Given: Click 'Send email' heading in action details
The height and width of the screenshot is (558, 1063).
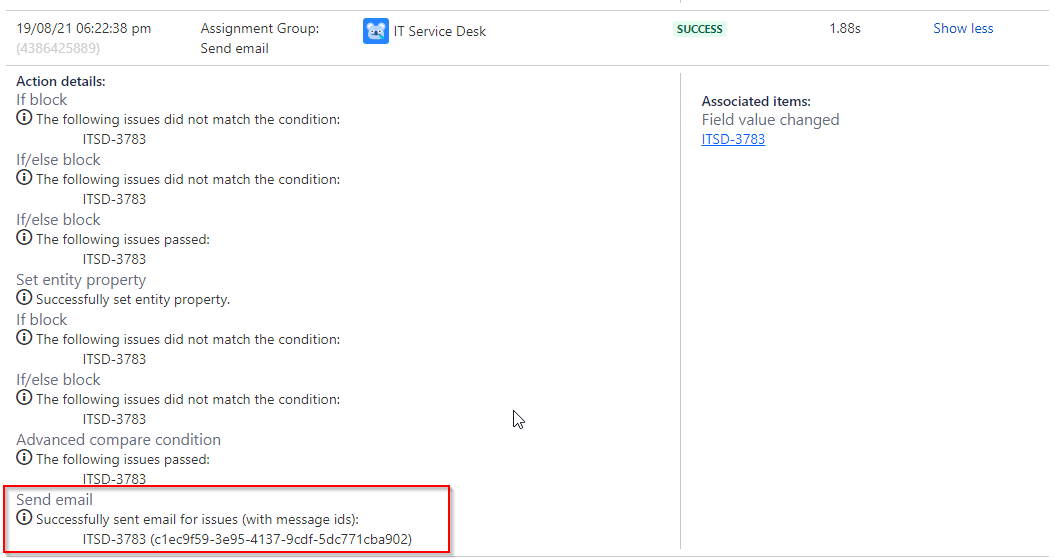Looking at the screenshot, I should click(x=54, y=500).
